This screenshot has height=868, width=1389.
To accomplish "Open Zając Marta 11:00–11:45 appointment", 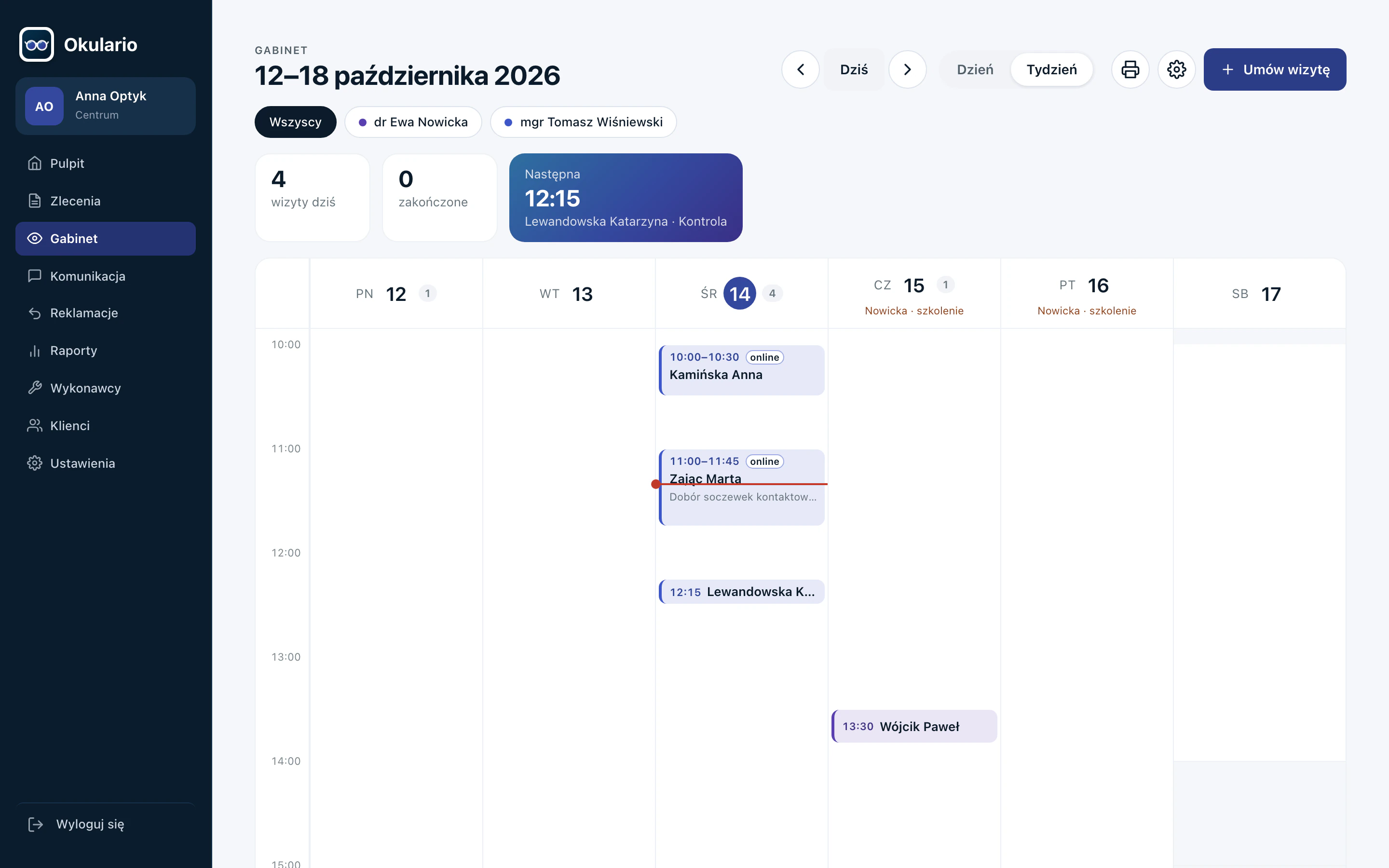I will [742, 487].
